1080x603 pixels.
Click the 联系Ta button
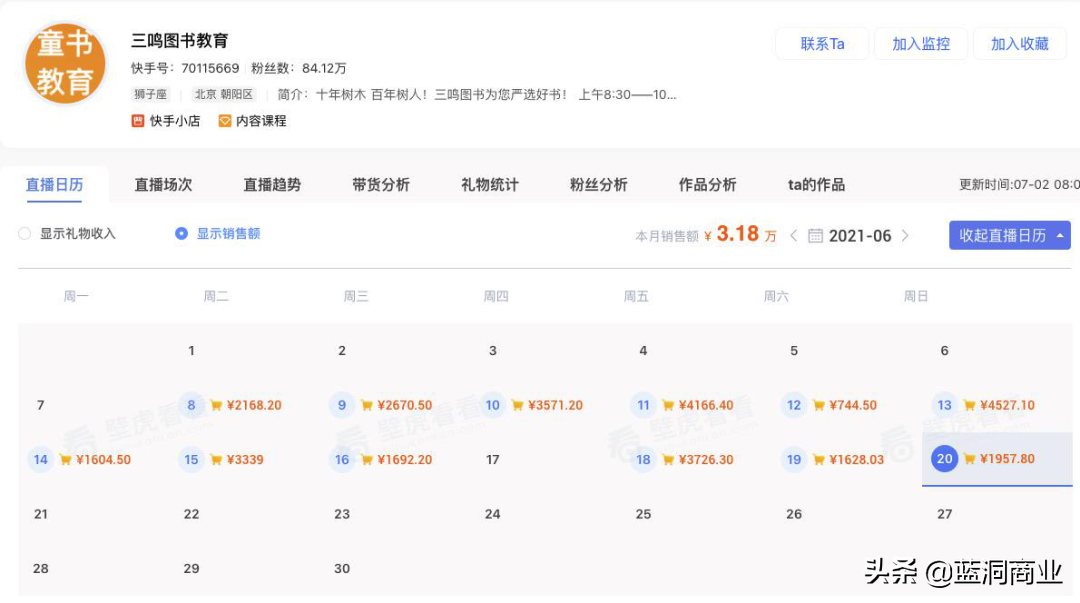point(822,44)
